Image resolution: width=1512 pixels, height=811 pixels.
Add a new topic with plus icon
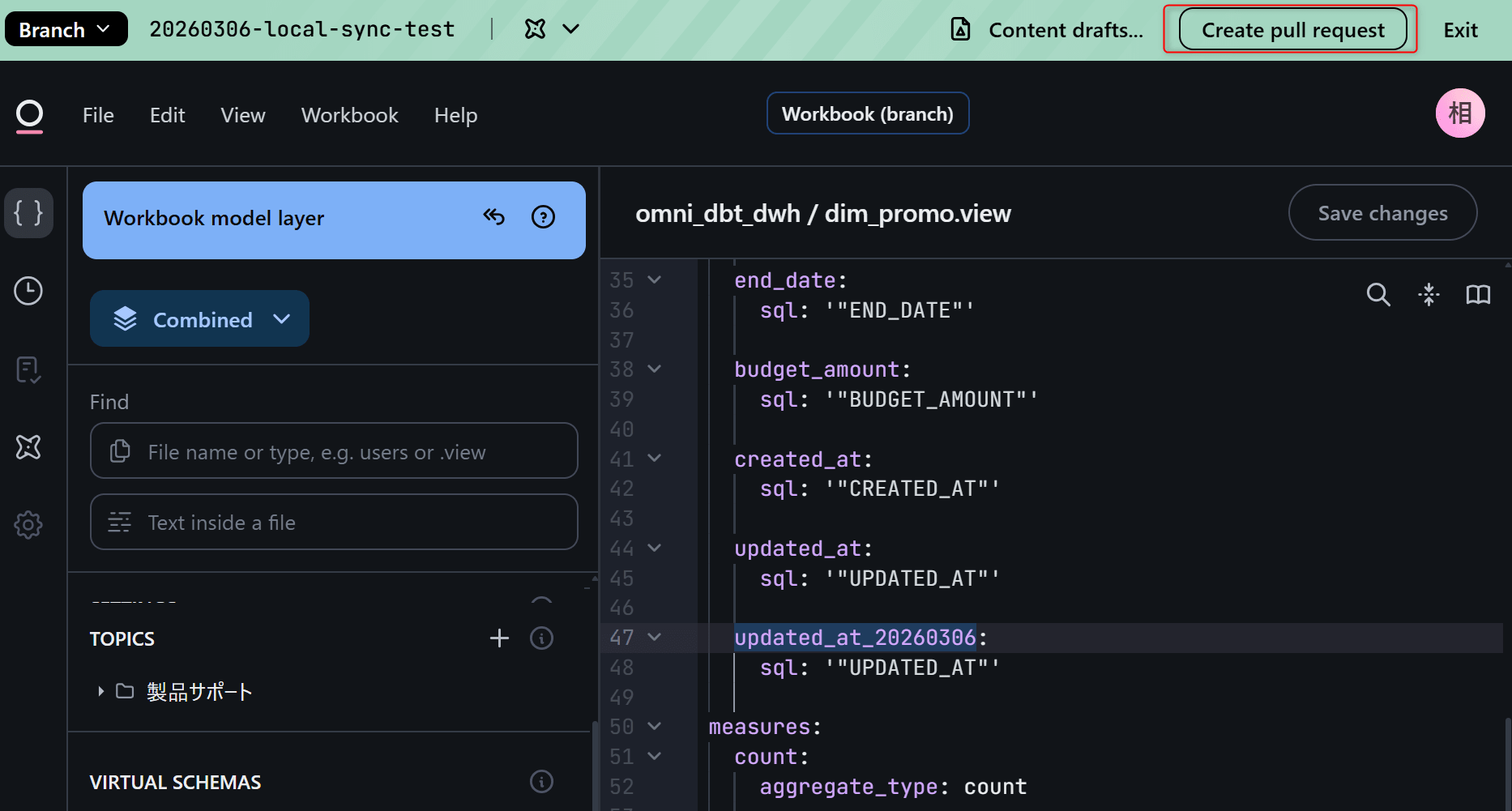tap(499, 638)
